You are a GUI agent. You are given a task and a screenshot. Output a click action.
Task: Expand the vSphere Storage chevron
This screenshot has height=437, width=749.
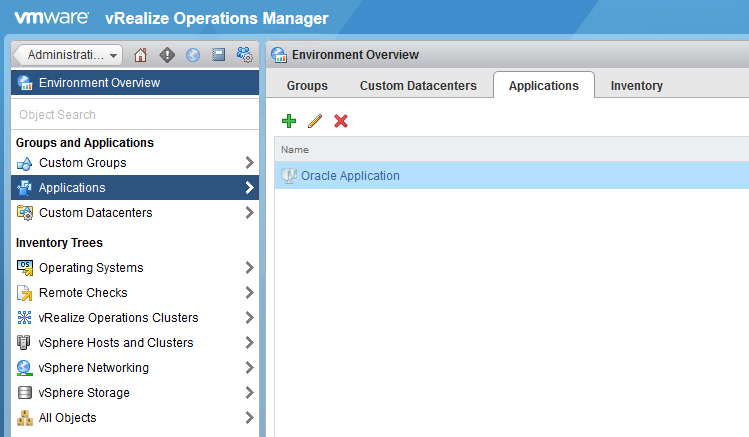click(x=249, y=393)
